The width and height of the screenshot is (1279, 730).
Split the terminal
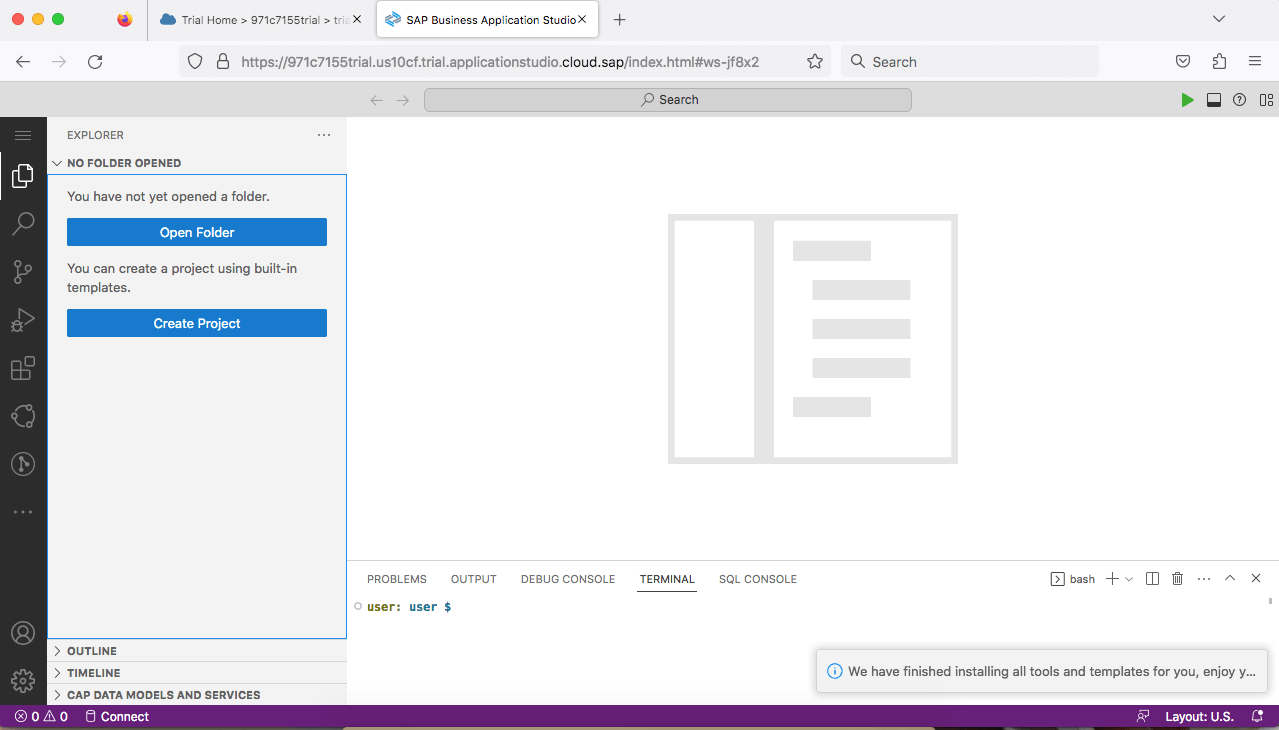pyautogui.click(x=1152, y=579)
